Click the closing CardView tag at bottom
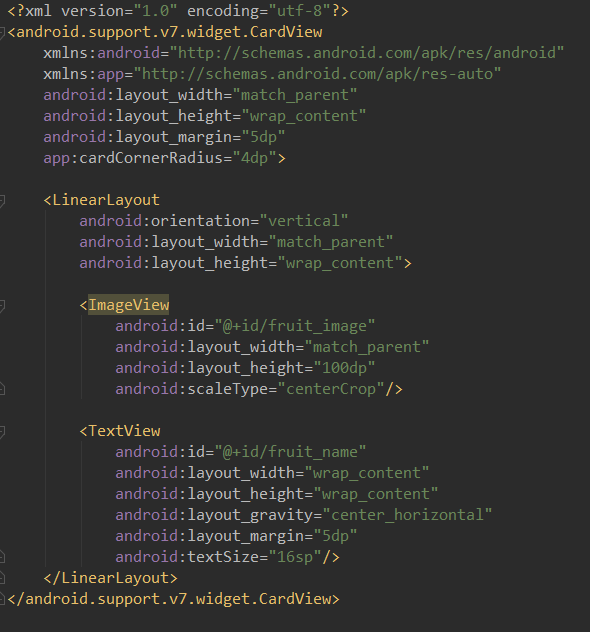 174,599
